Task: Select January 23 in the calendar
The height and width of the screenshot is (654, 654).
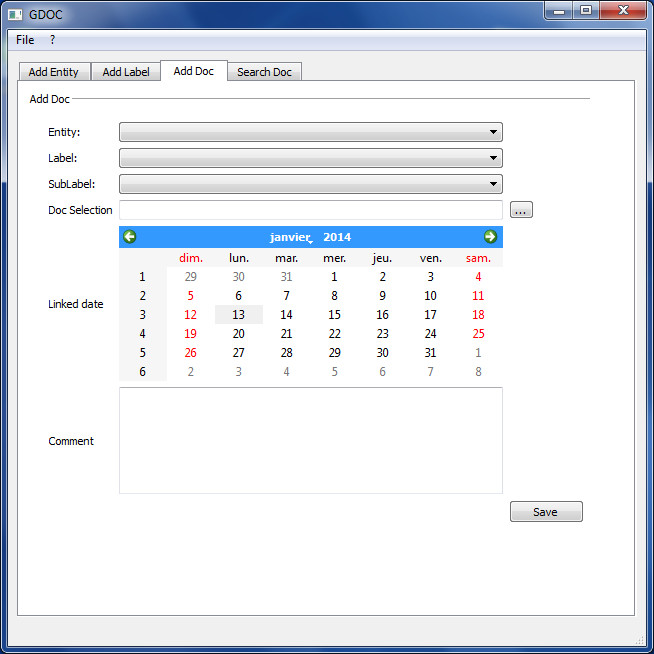Action: coord(382,334)
